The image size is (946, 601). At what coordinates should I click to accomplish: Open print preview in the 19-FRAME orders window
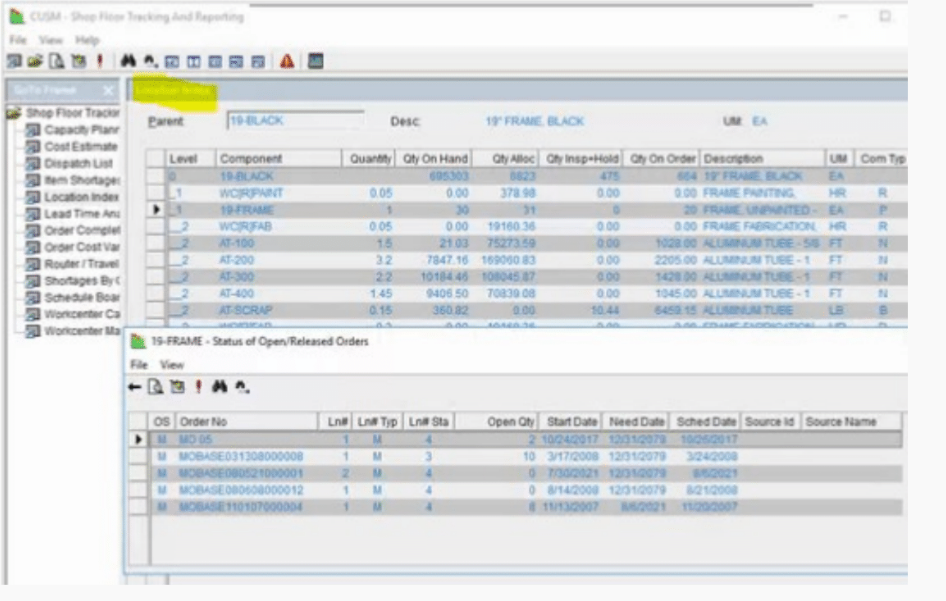[156, 387]
